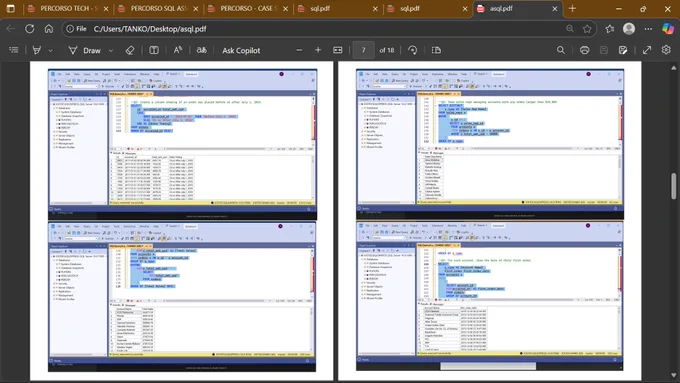This screenshot has height=383, width=680.
Task: Open zoom magnifier in address bar
Action: (x=569, y=29)
